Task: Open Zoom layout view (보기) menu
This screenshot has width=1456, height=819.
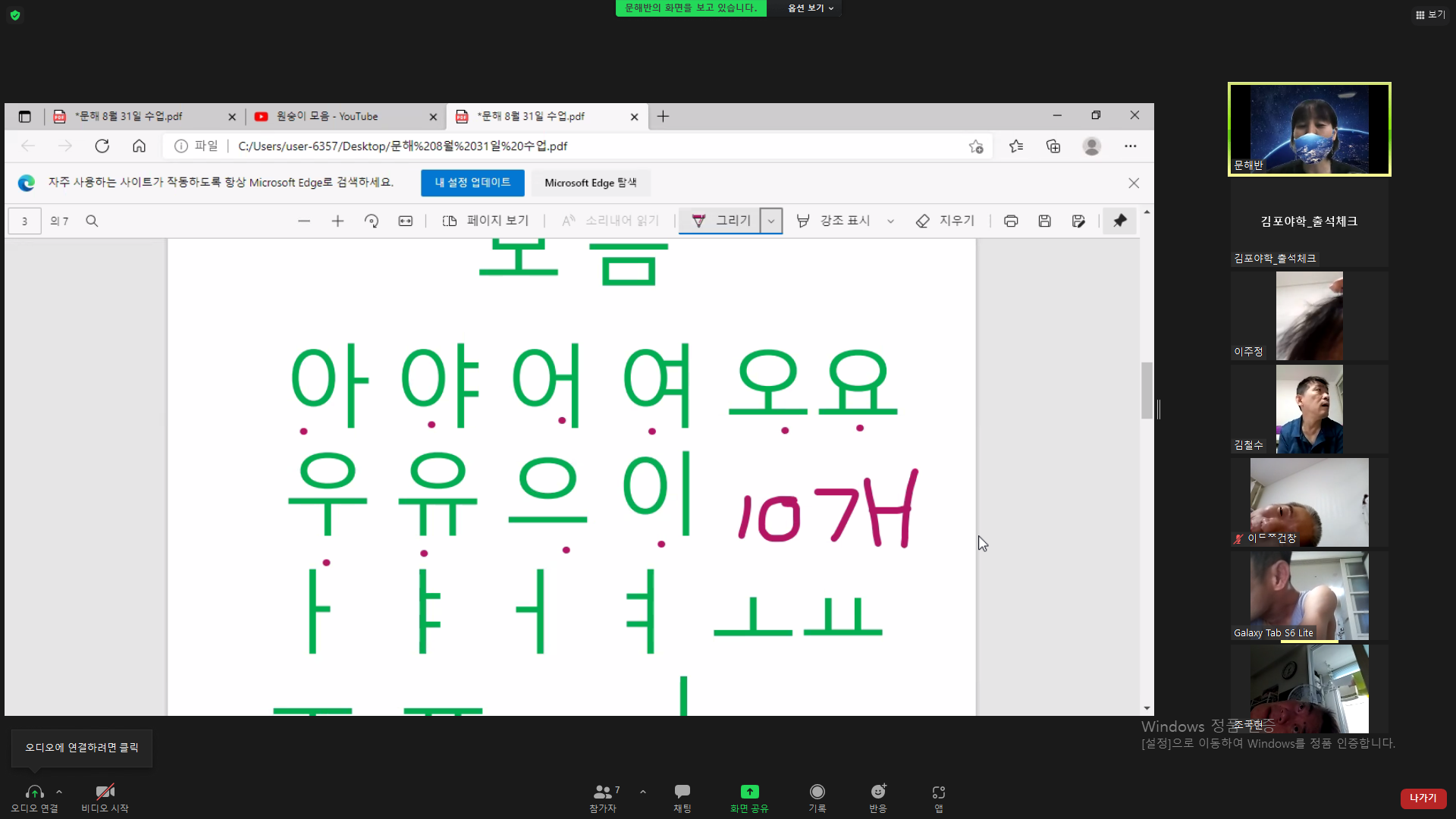Action: pyautogui.click(x=1430, y=14)
